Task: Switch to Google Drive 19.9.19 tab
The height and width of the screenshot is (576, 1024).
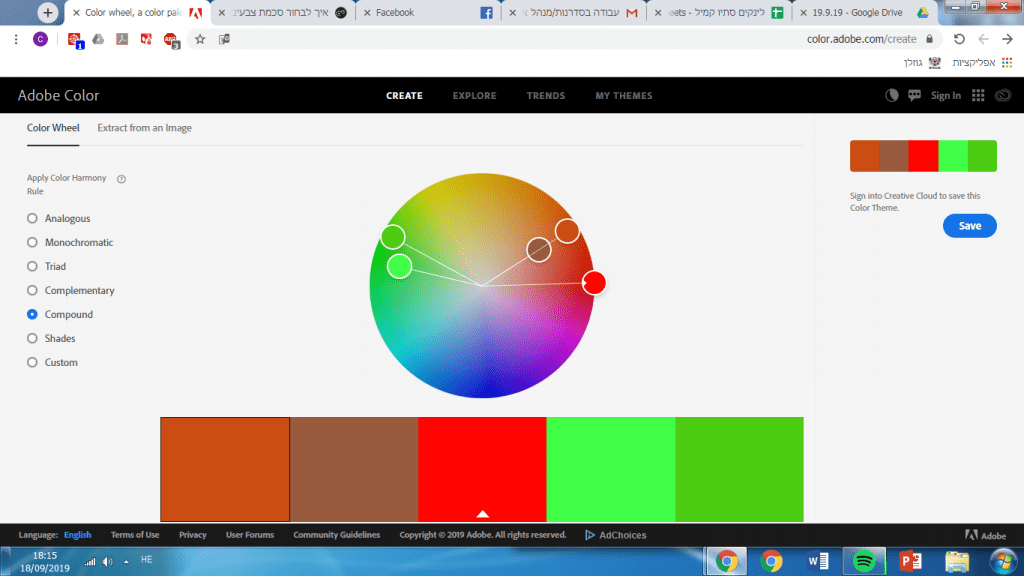Action: coord(863,12)
